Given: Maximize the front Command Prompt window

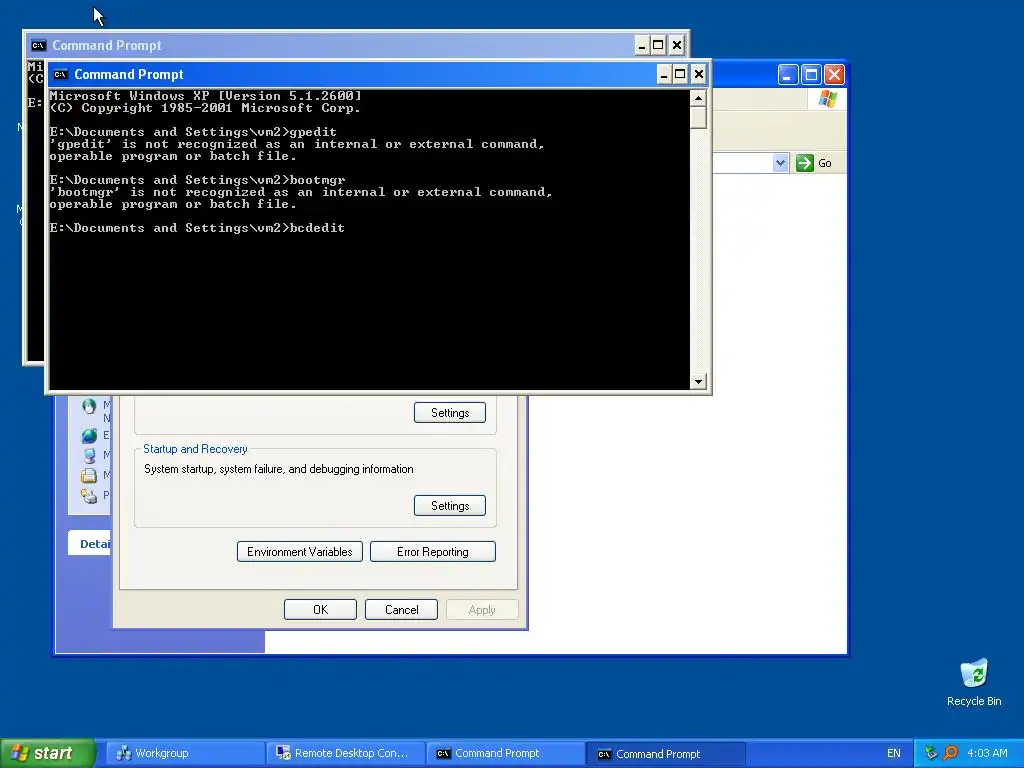Looking at the screenshot, I should [x=680, y=74].
